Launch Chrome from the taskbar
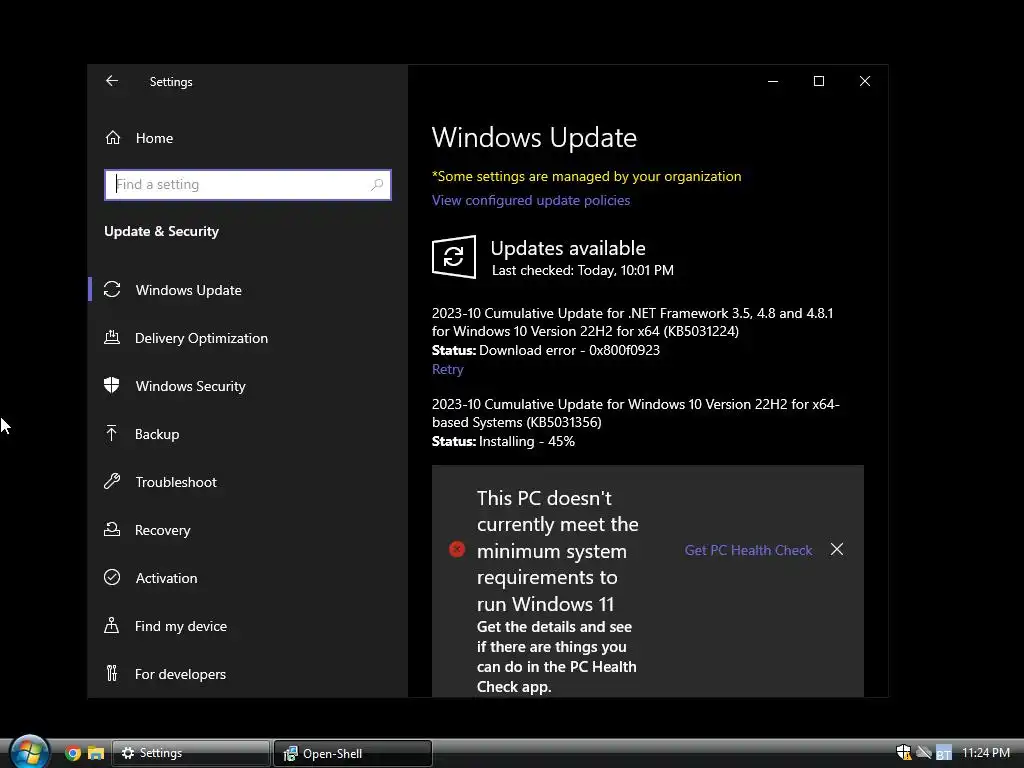This screenshot has width=1024, height=768. coord(73,753)
